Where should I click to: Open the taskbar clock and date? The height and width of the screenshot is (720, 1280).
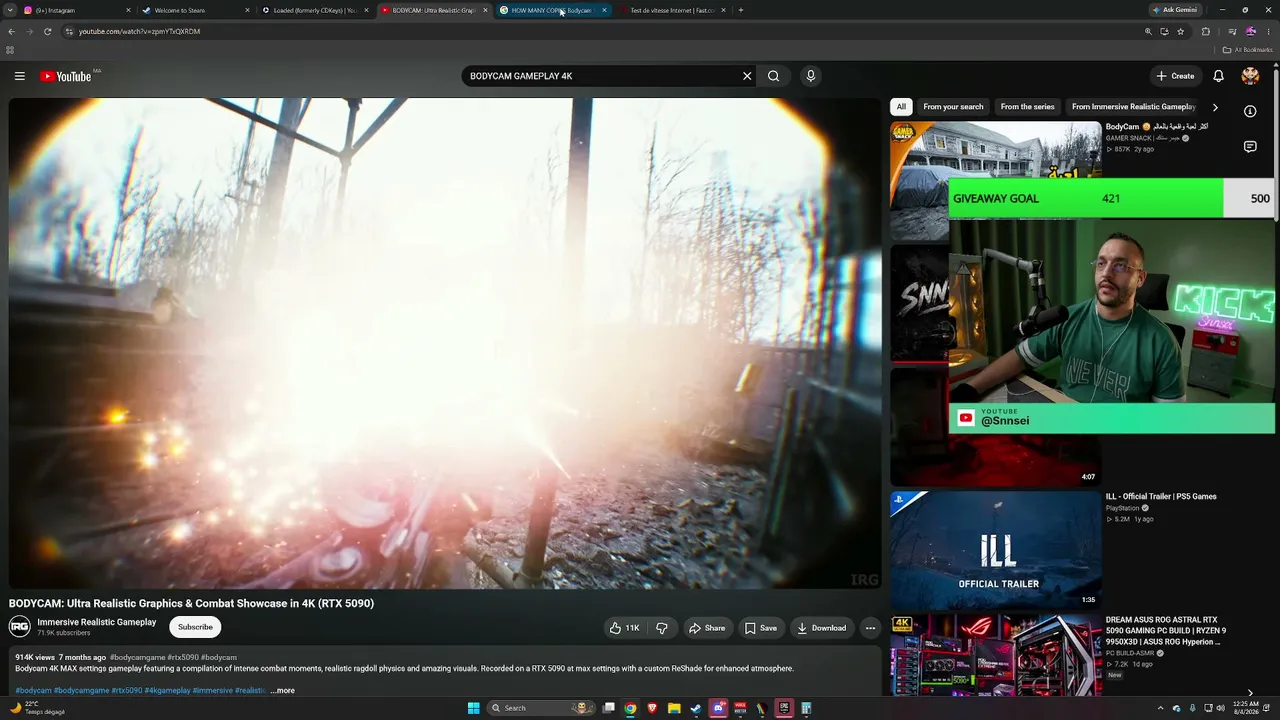coord(1246,708)
